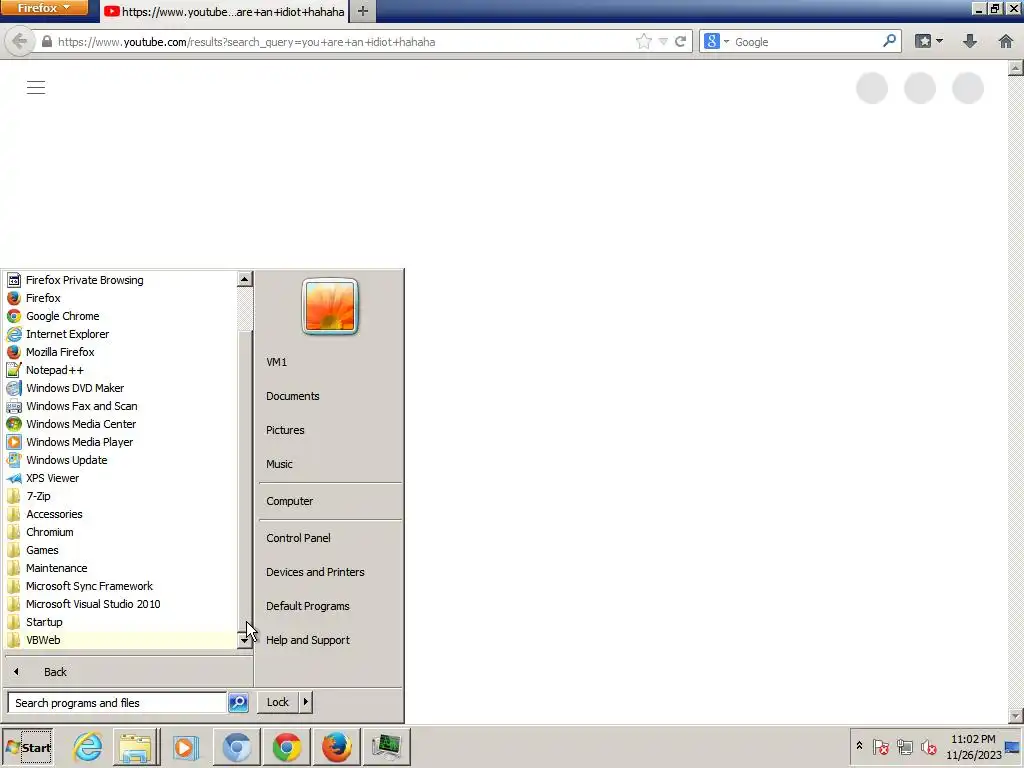Open Windows Media Player taskbar icon
This screenshot has height=768, width=1024.
click(185, 747)
